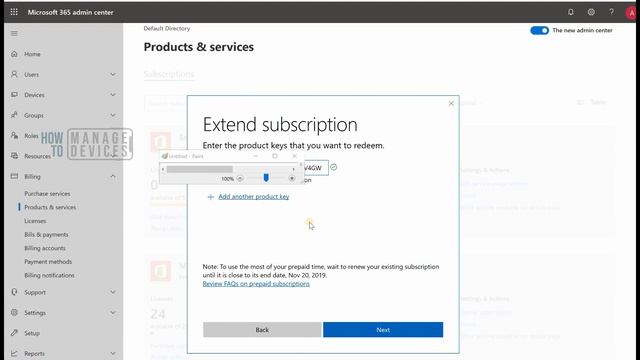Select Products & services in sidebar
The height and width of the screenshot is (360, 640).
point(50,207)
